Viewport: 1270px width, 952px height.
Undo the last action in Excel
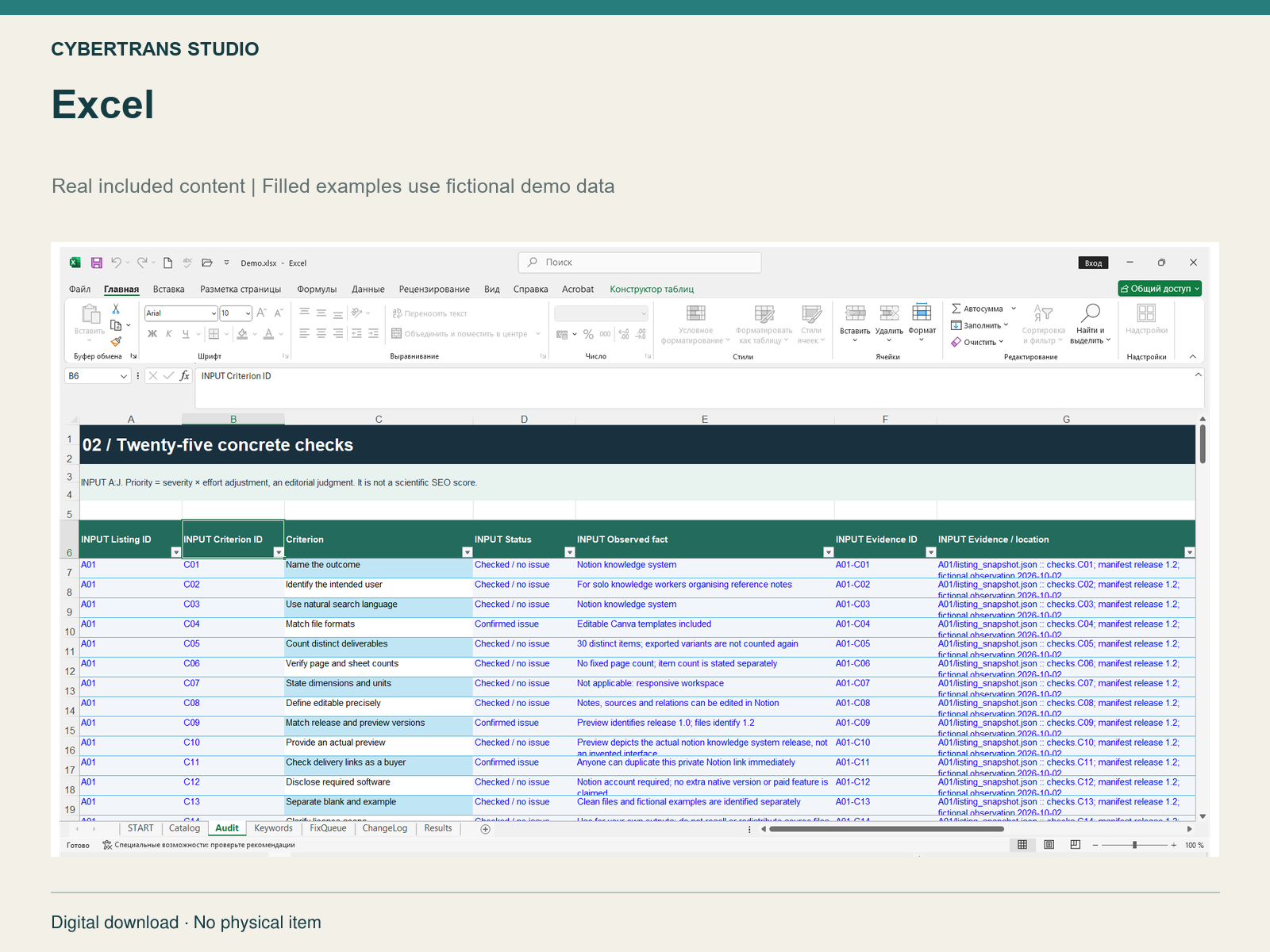pos(116,263)
